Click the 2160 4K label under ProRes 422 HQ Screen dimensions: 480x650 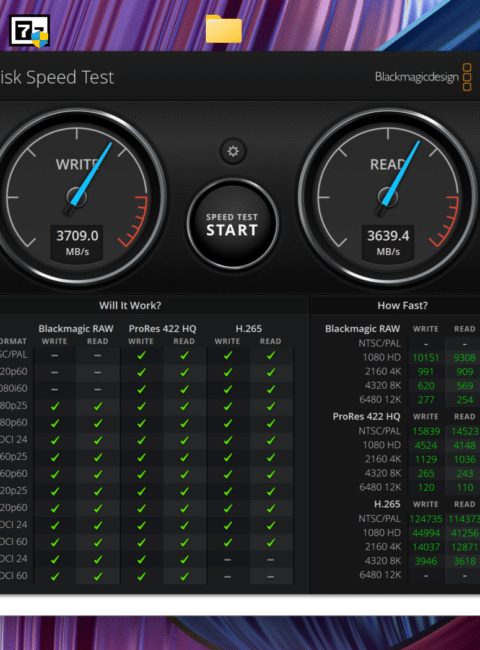pyautogui.click(x=383, y=459)
